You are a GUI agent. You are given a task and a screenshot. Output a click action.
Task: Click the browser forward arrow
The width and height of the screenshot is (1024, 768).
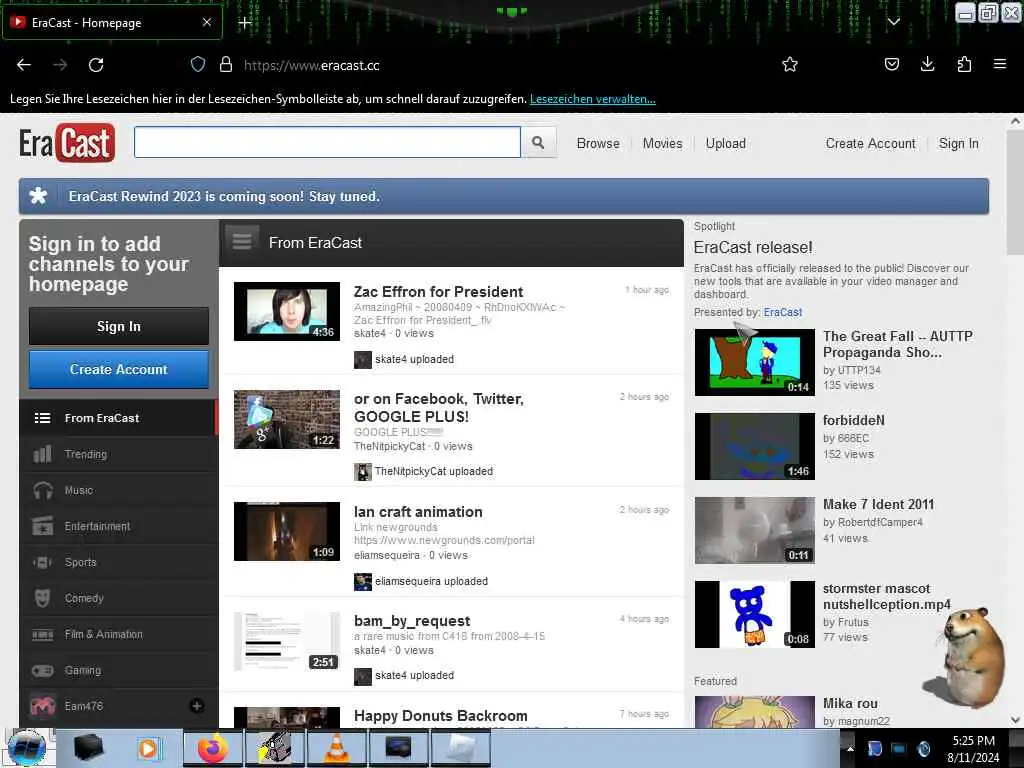[x=60, y=65]
